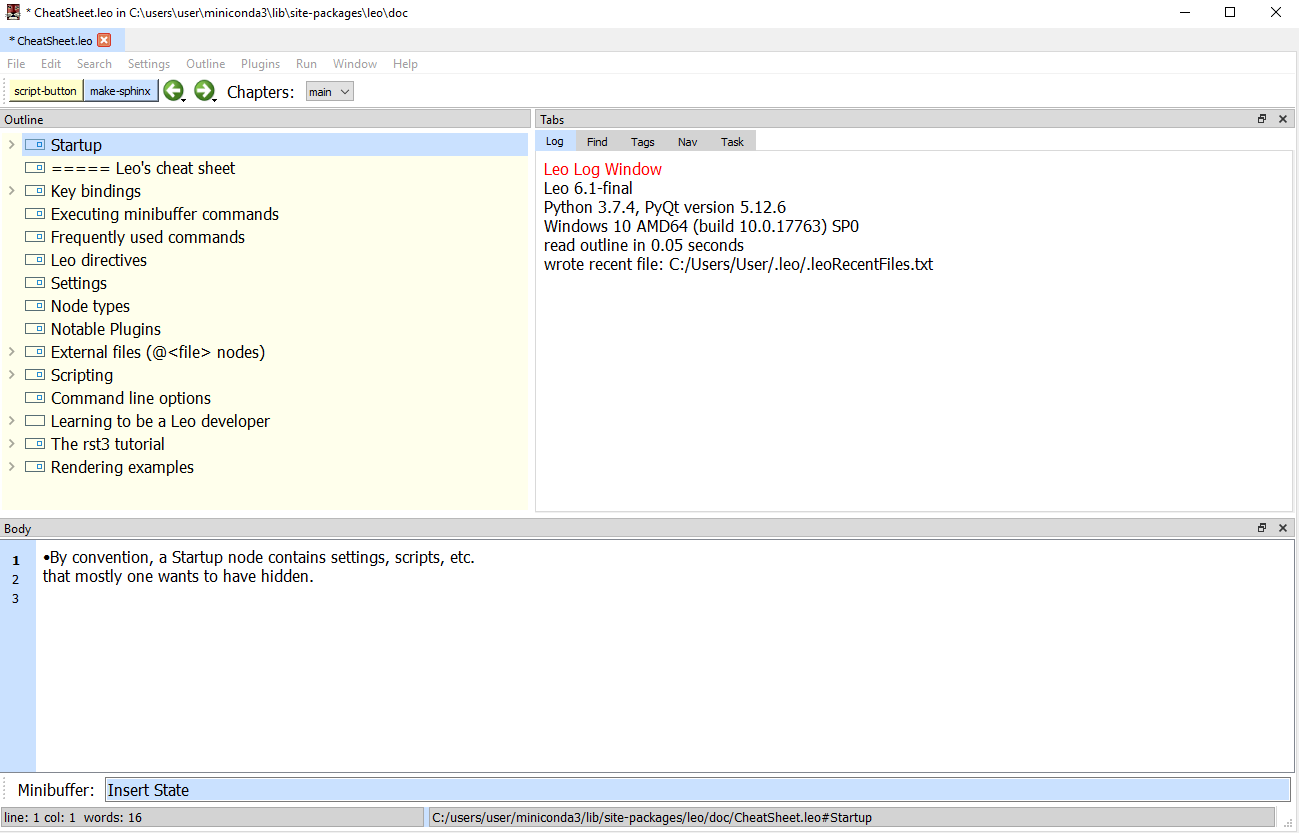The height and width of the screenshot is (833, 1299).
Task: Float the Tabs panel with its undock icon
Action: pos(1262,119)
